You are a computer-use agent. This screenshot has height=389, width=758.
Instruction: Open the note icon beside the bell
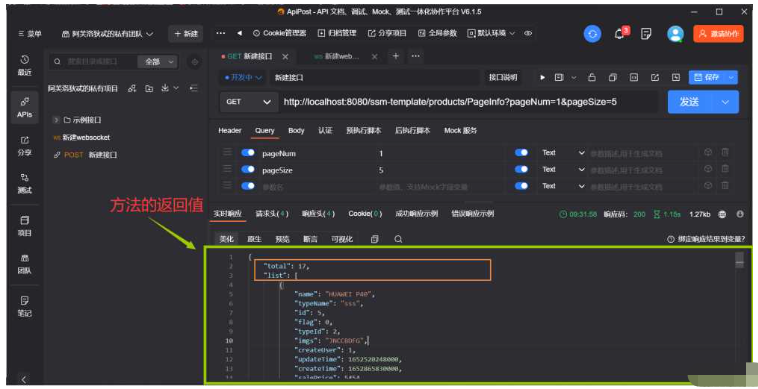pyautogui.click(x=646, y=33)
